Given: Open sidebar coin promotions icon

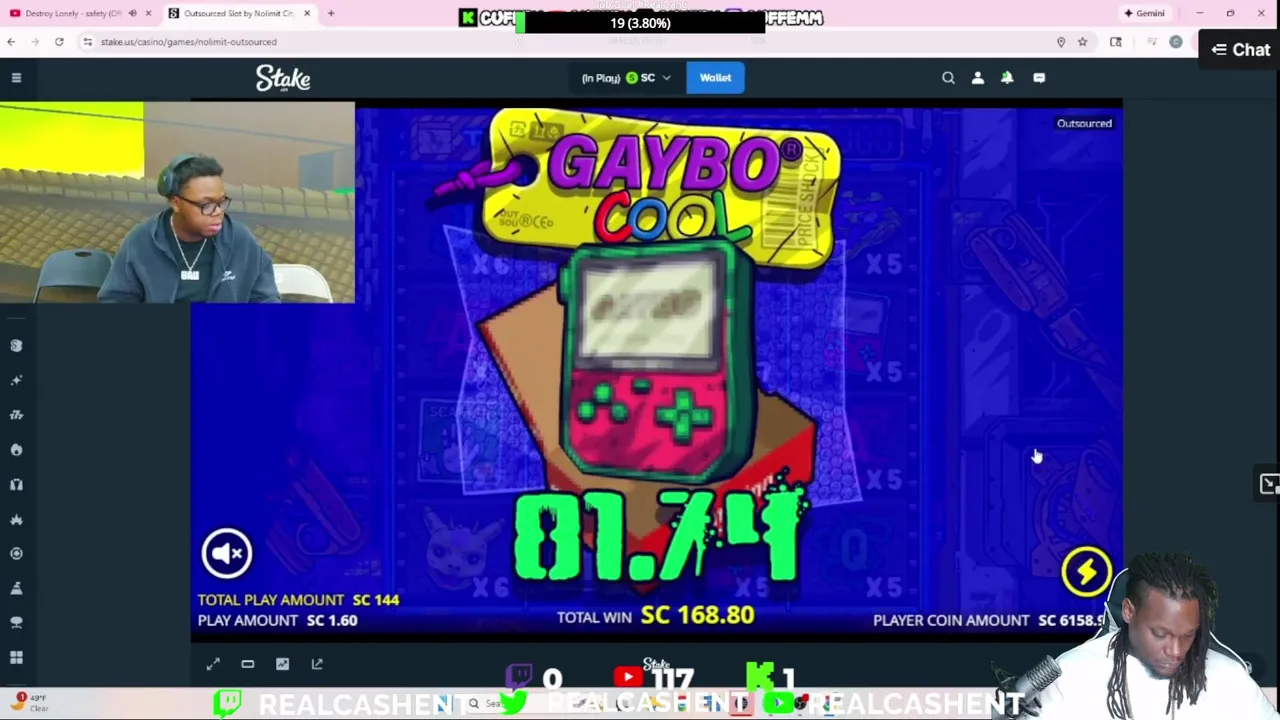Looking at the screenshot, I should 16,345.
